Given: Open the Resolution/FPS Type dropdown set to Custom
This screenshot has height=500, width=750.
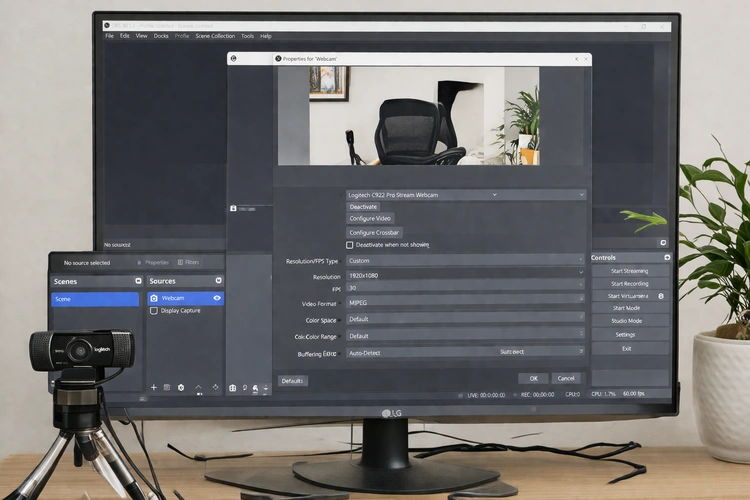Looking at the screenshot, I should point(465,261).
